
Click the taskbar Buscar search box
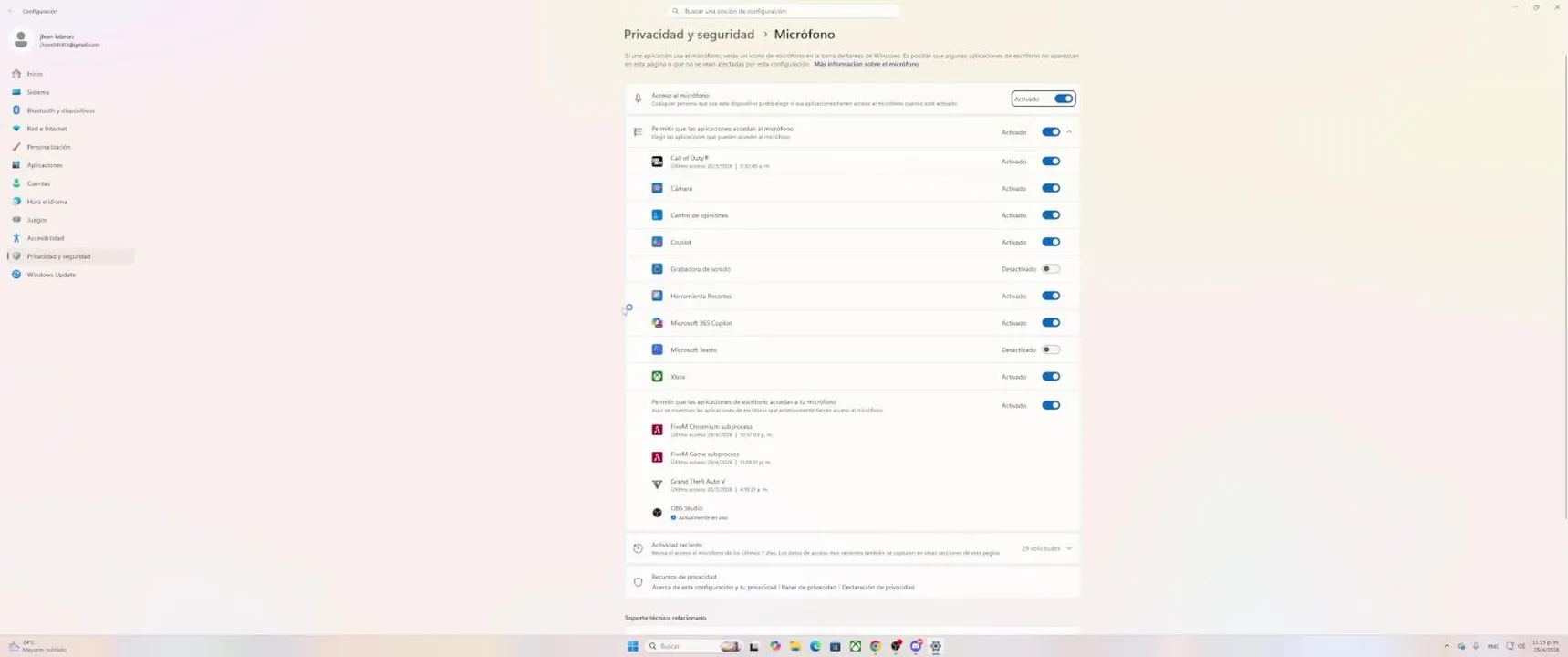click(693, 646)
